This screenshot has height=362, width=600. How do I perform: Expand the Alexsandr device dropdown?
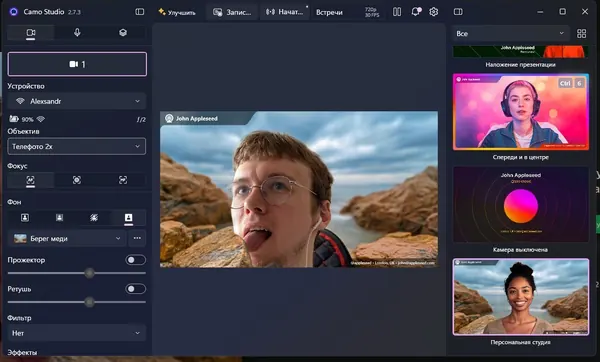coord(77,101)
